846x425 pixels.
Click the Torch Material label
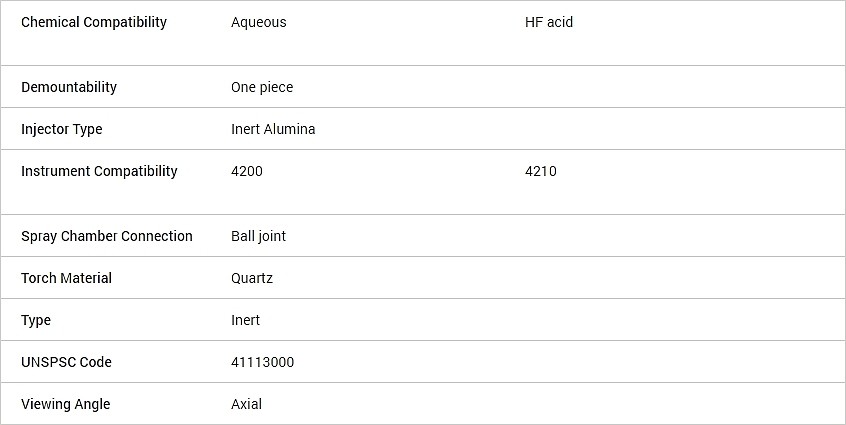click(66, 278)
